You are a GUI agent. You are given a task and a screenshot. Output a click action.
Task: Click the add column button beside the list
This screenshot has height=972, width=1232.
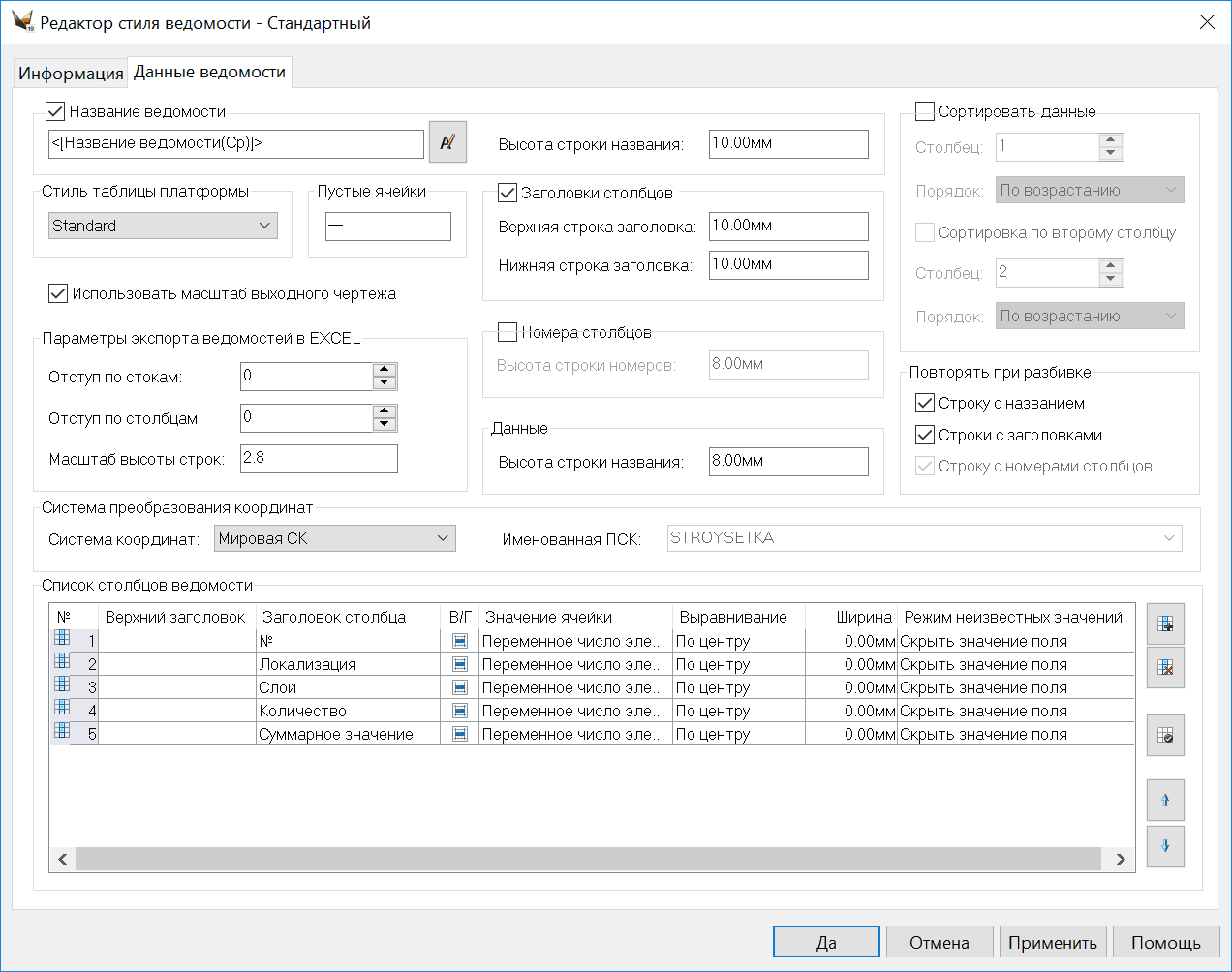tap(1165, 624)
